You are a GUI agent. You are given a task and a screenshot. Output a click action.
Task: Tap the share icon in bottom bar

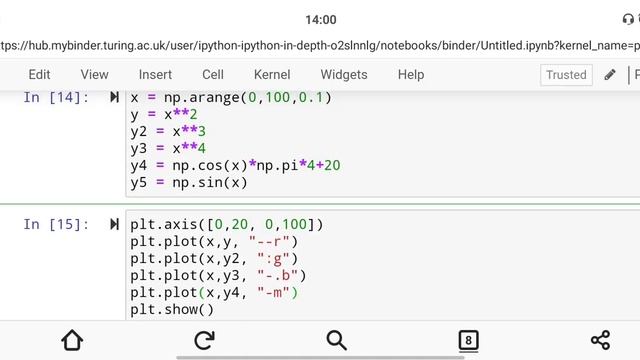600,340
